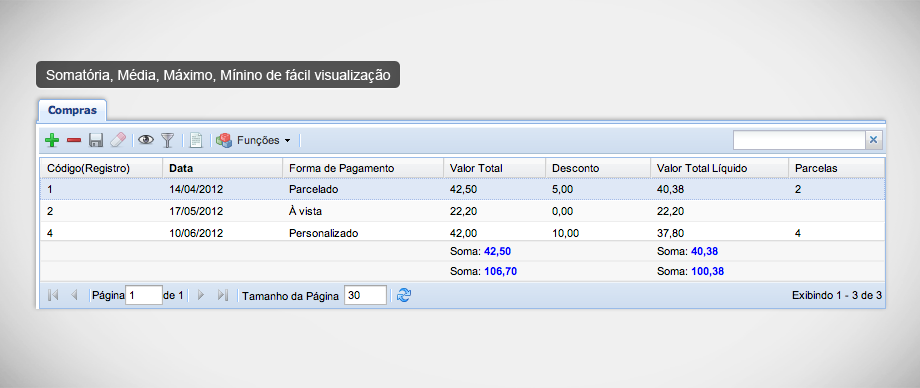The image size is (920, 388).
Task: Click the document report icon
Action: pos(196,140)
